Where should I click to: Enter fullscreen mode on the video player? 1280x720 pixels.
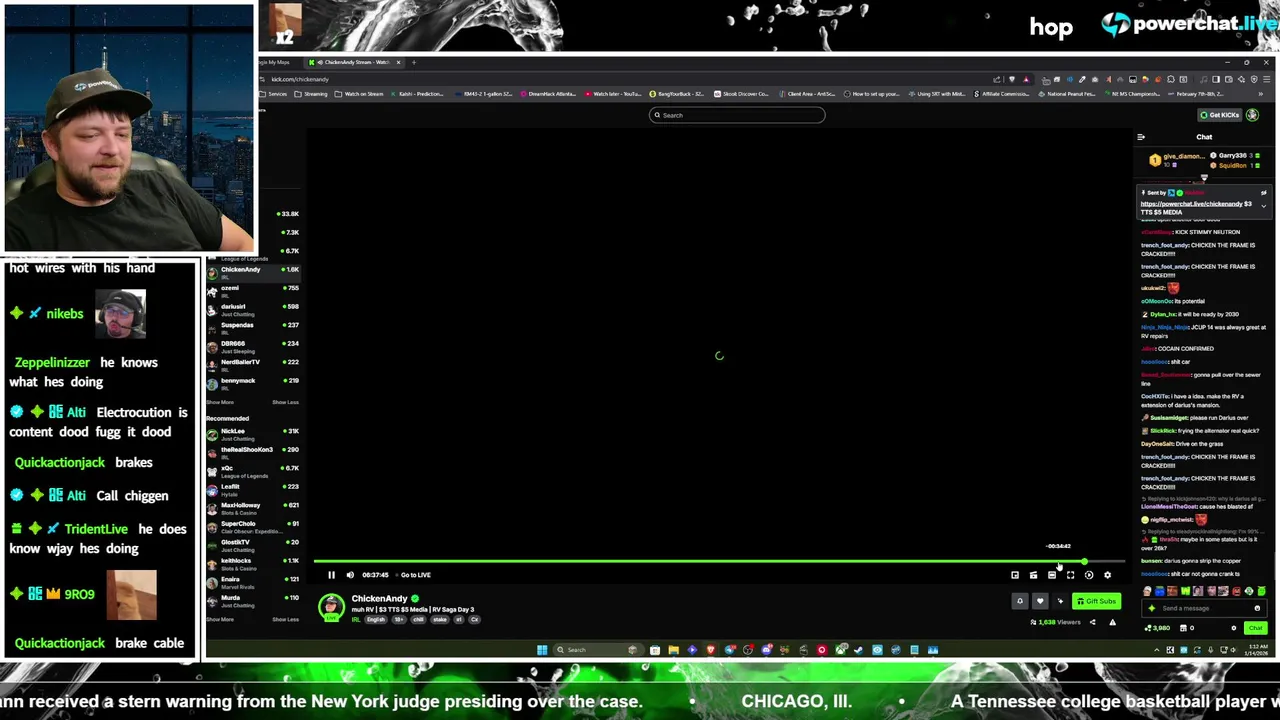[1070, 575]
